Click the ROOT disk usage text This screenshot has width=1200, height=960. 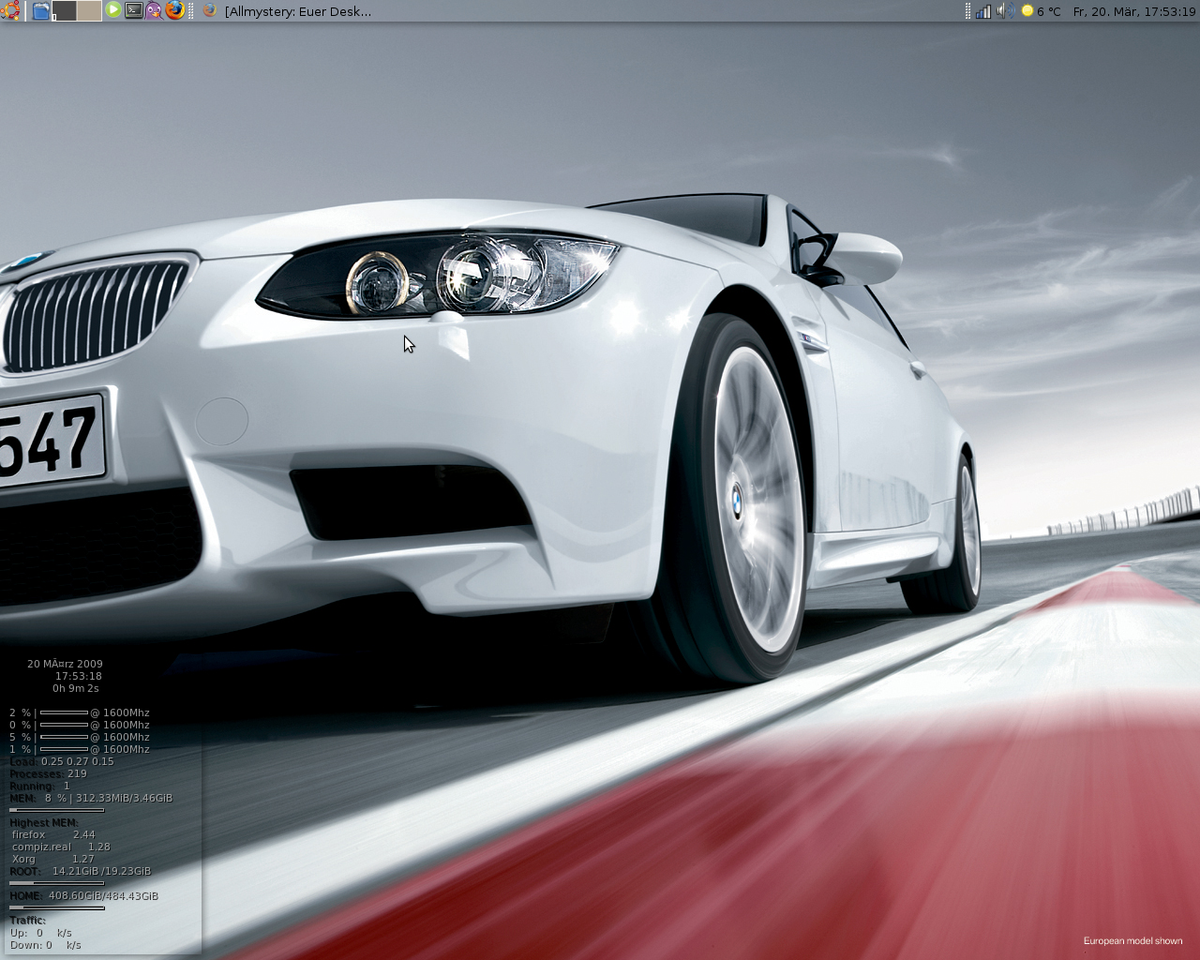click(x=80, y=871)
